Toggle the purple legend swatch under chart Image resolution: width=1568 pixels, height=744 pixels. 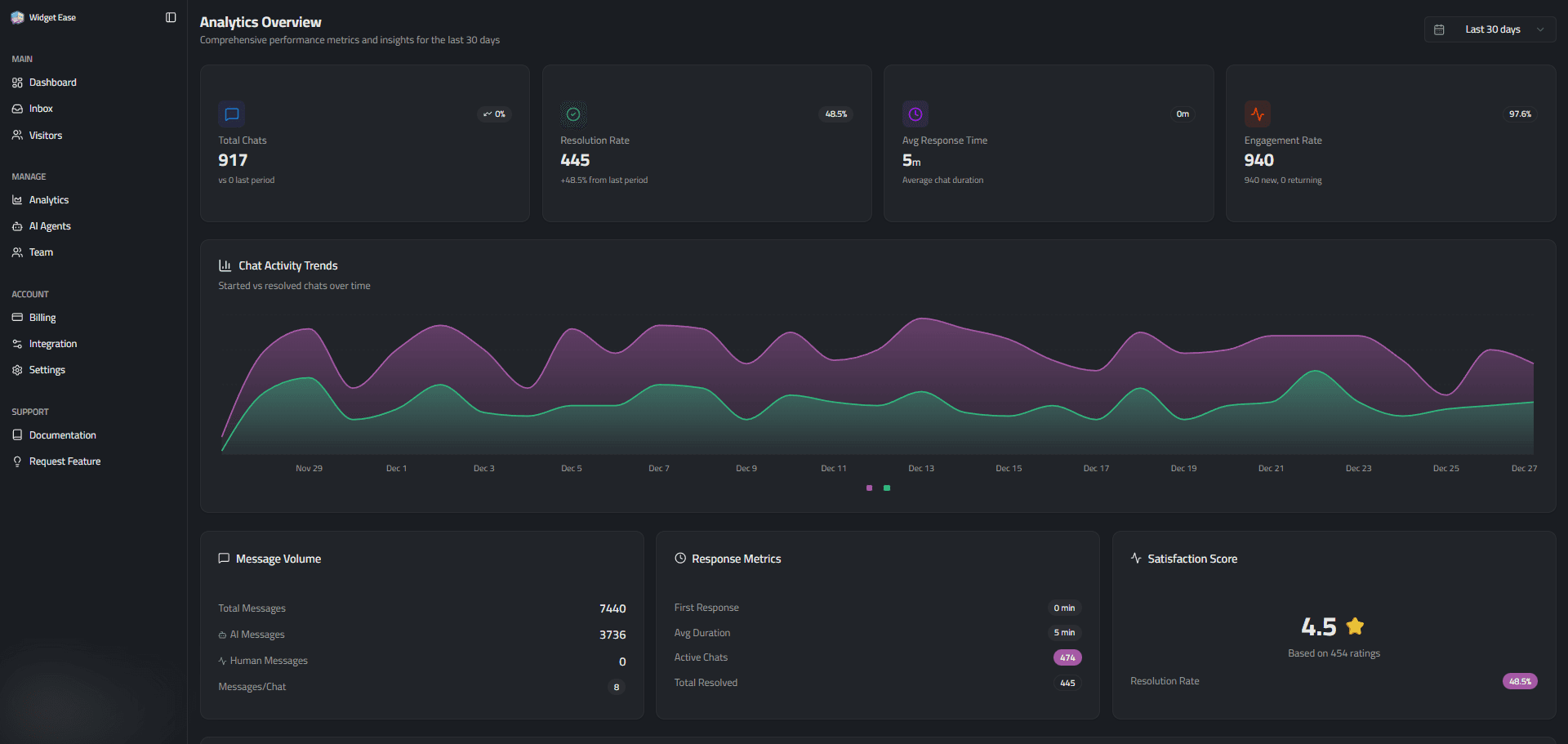[x=869, y=488]
